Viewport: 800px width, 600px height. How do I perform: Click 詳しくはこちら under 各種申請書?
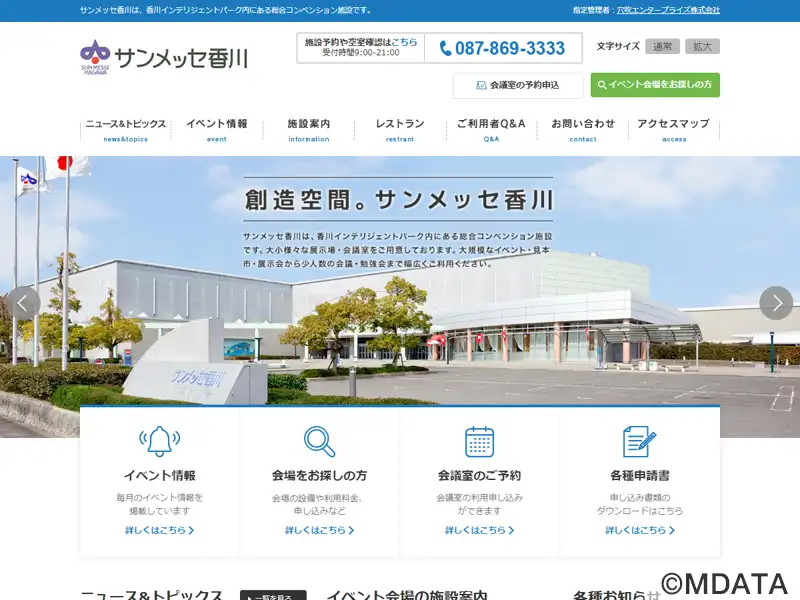639,530
